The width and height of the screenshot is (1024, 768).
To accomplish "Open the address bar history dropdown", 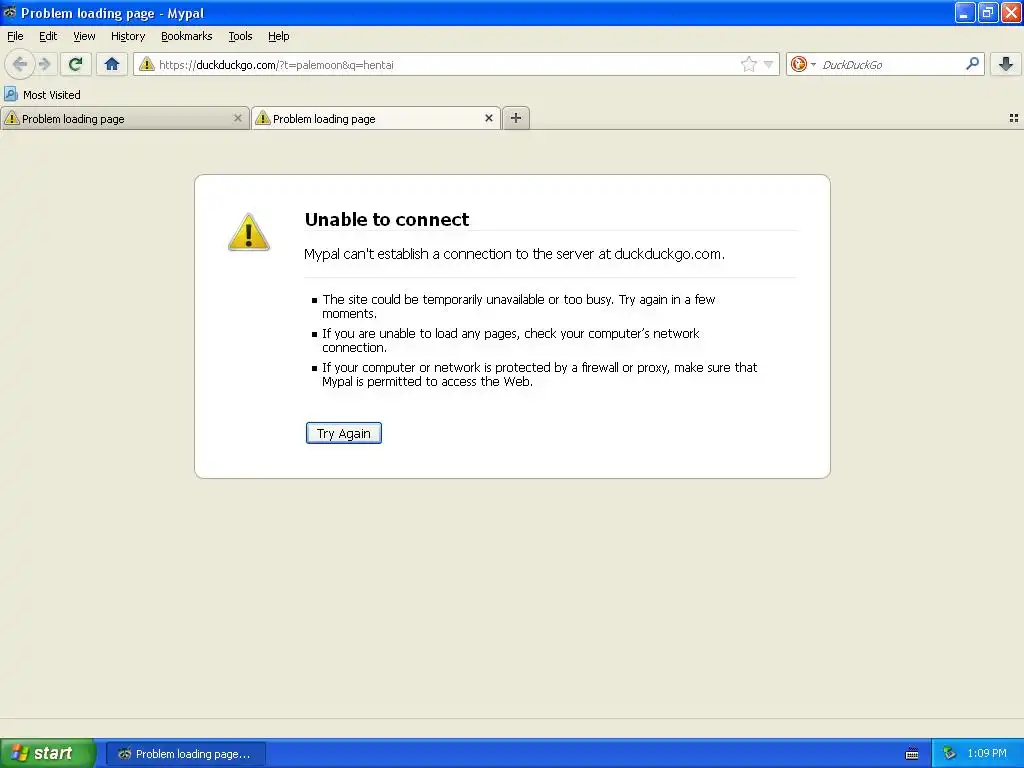I will click(x=769, y=64).
